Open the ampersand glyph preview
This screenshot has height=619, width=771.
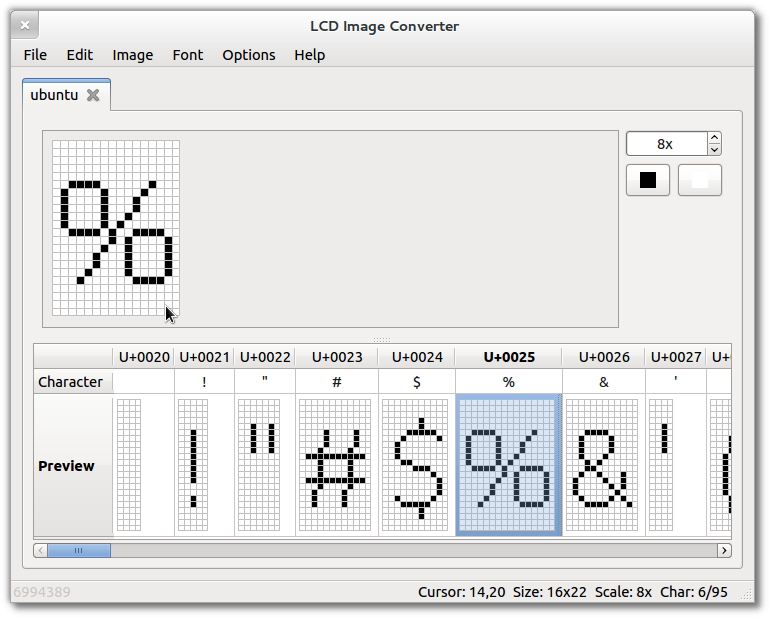pyautogui.click(x=602, y=465)
